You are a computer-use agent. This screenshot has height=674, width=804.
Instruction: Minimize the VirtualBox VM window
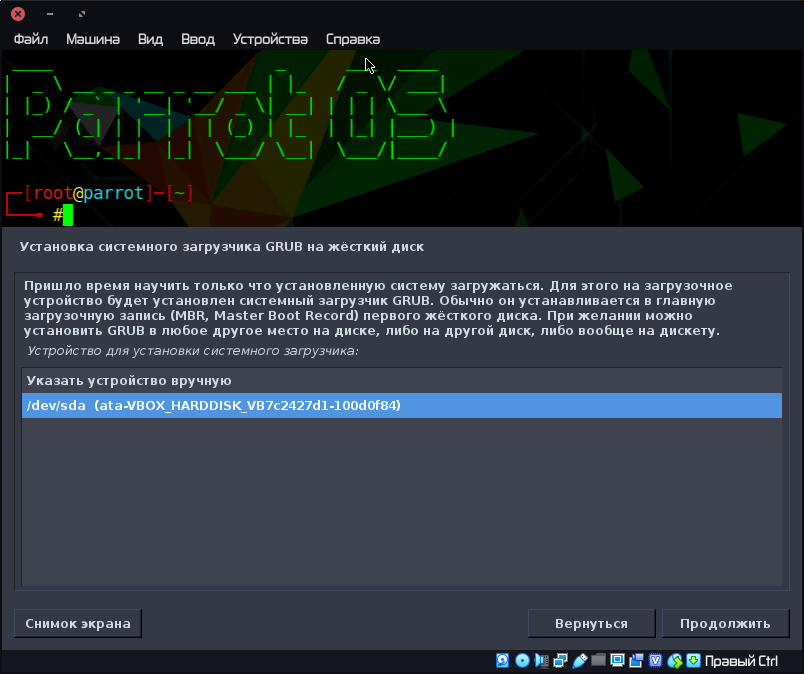50,14
